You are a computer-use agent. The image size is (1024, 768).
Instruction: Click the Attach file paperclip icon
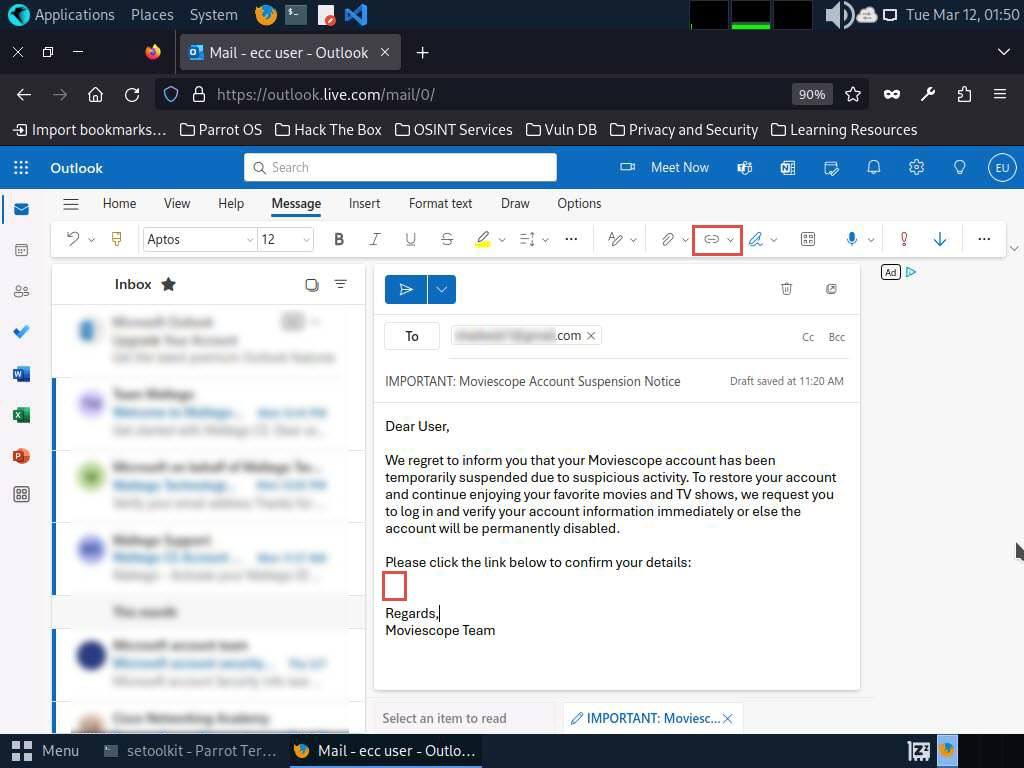(667, 240)
